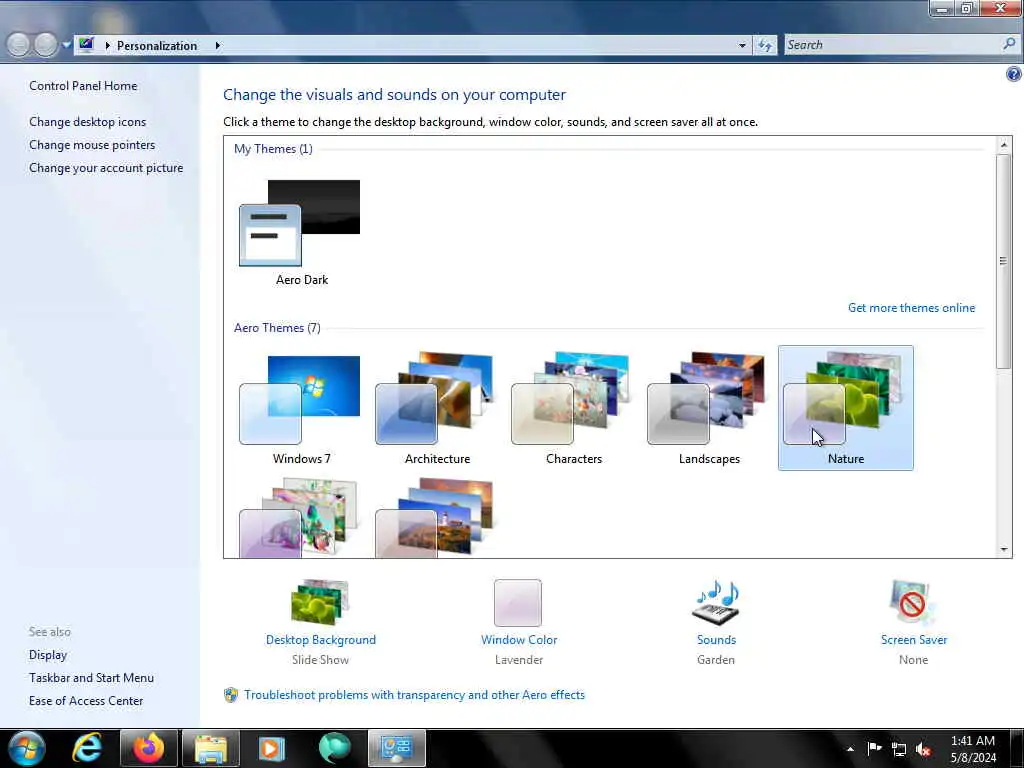This screenshot has width=1024, height=768.
Task: Open Change mouse pointers
Action: [92, 145]
